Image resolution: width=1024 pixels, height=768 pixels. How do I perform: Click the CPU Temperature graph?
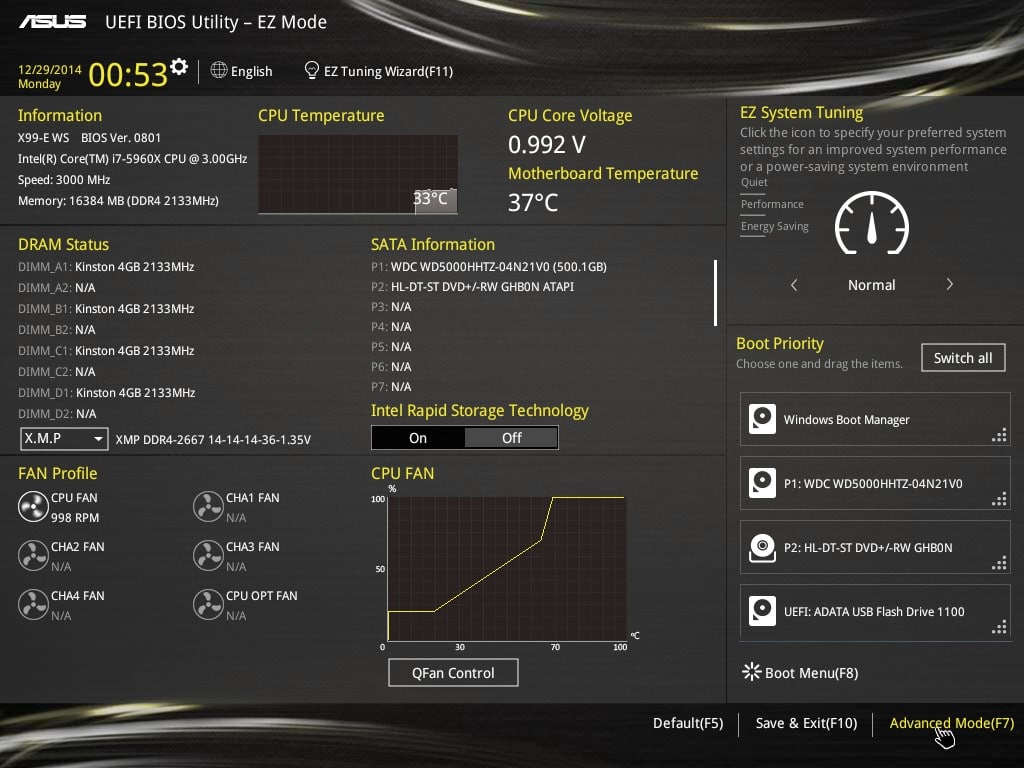click(358, 174)
